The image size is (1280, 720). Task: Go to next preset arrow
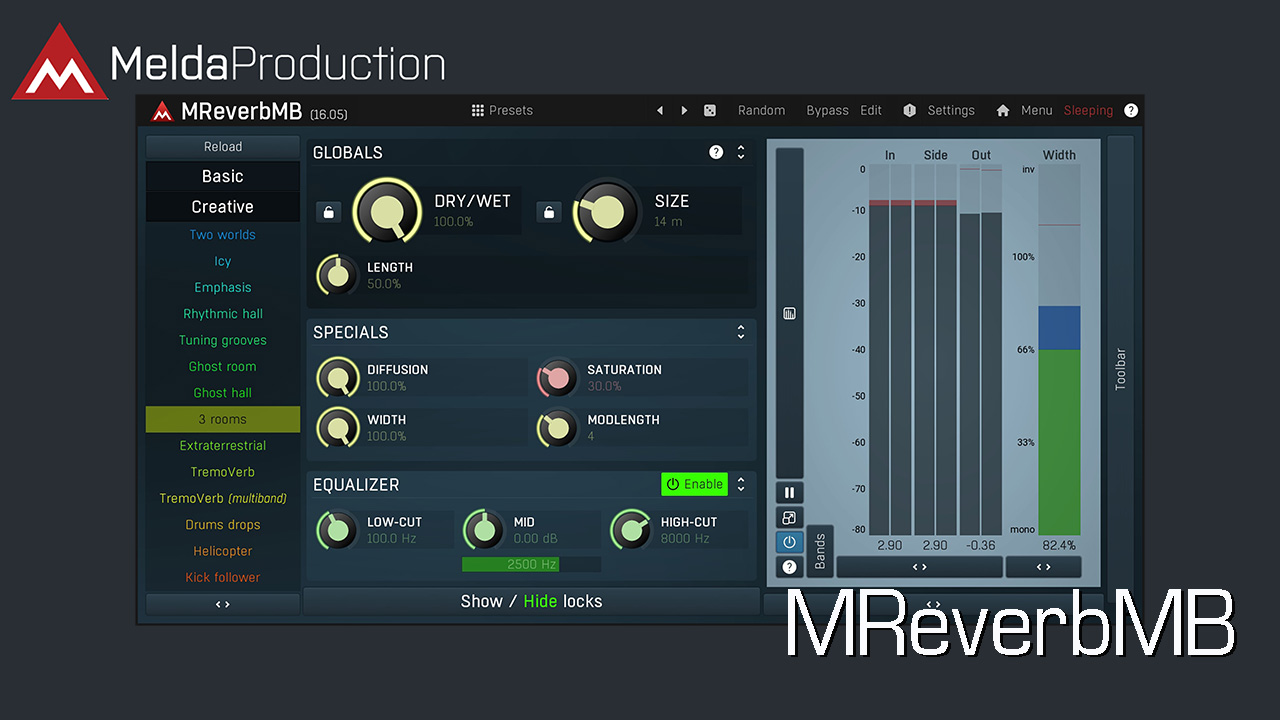point(684,111)
